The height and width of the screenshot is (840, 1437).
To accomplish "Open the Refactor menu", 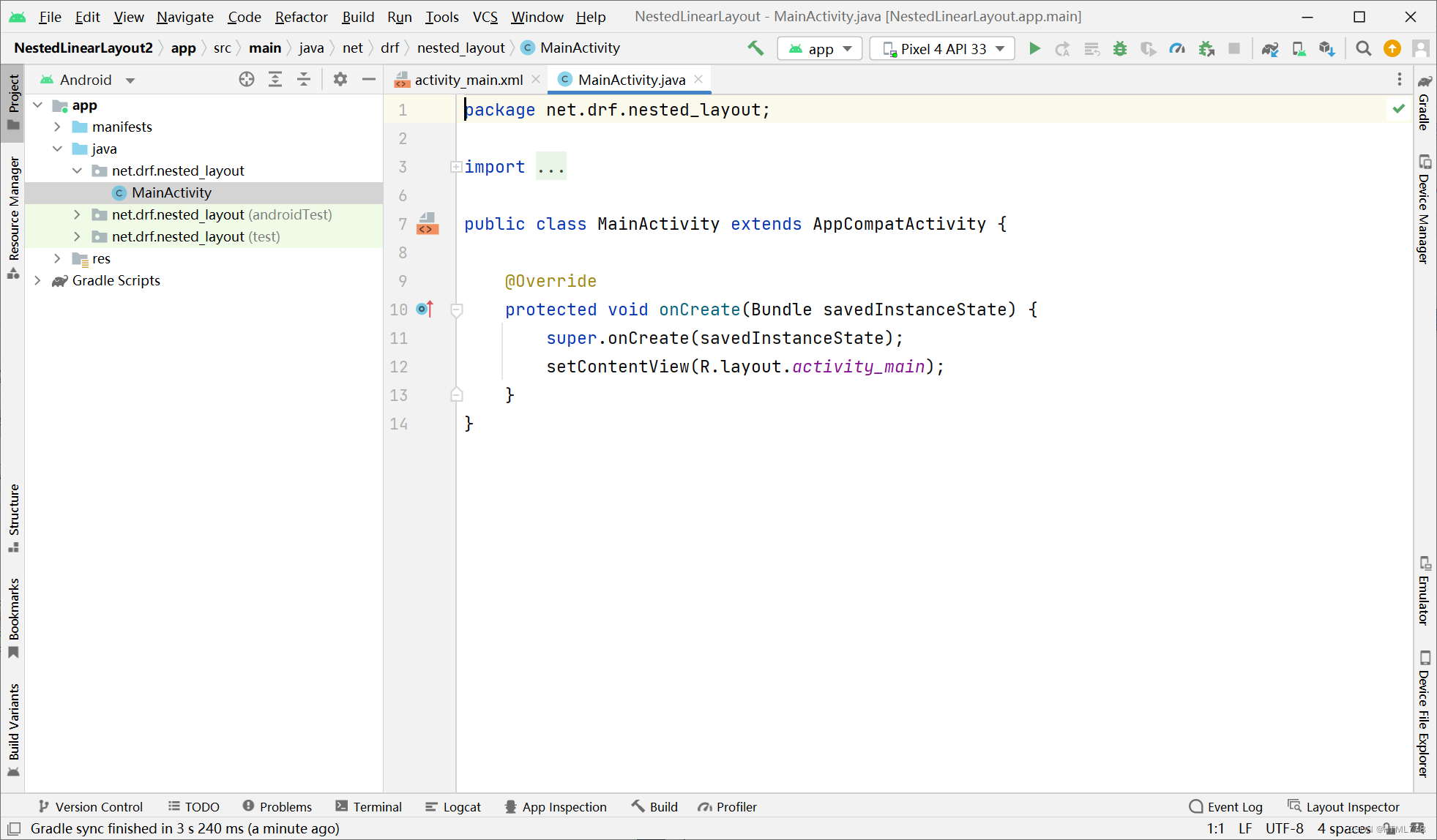I will tap(301, 16).
